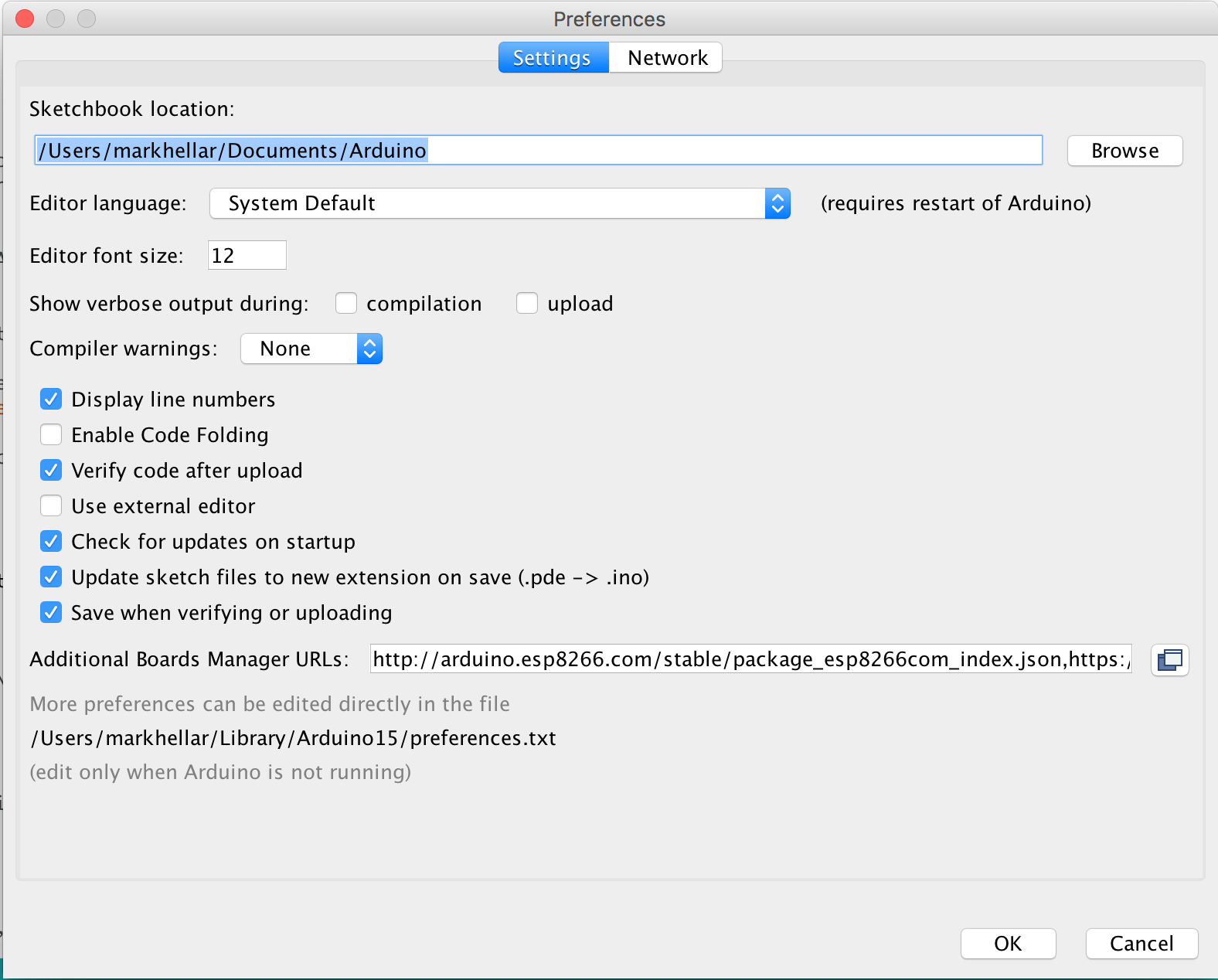Disable Check for updates on startup
Screen dimensions: 1218x980
51,542
